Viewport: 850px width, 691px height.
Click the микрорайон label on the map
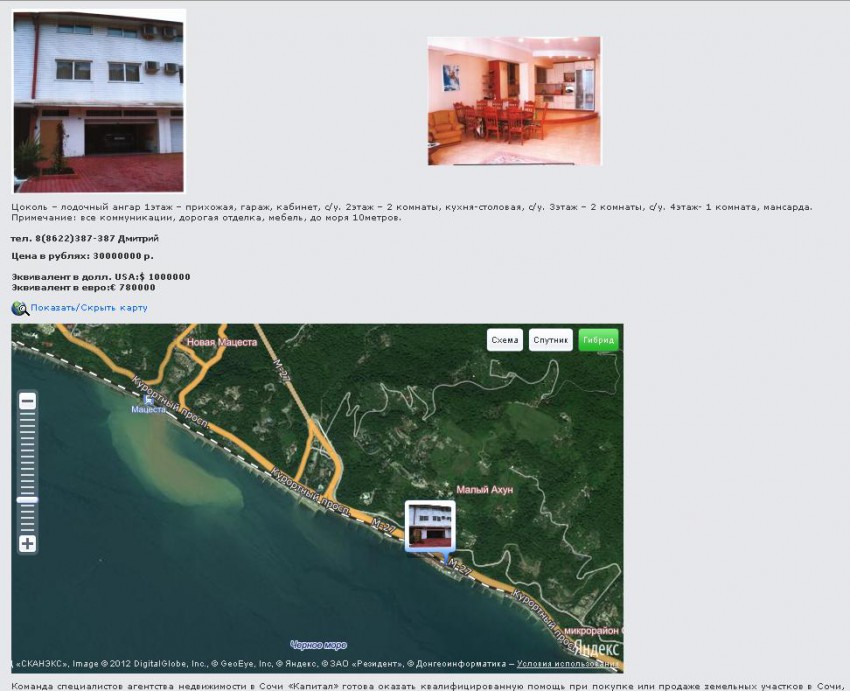(x=590, y=631)
